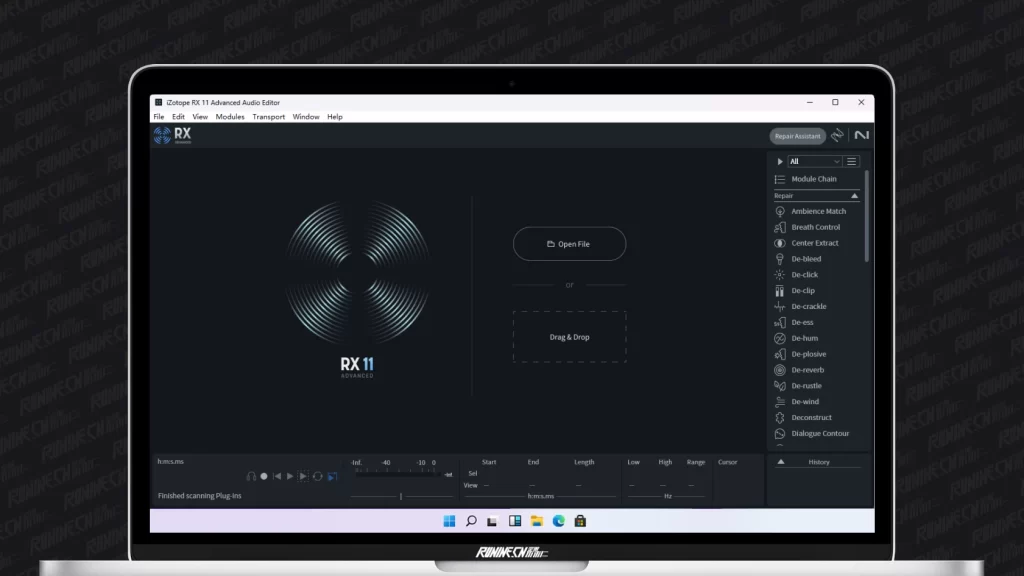Collapse the Repair section triangle

click(x=854, y=196)
